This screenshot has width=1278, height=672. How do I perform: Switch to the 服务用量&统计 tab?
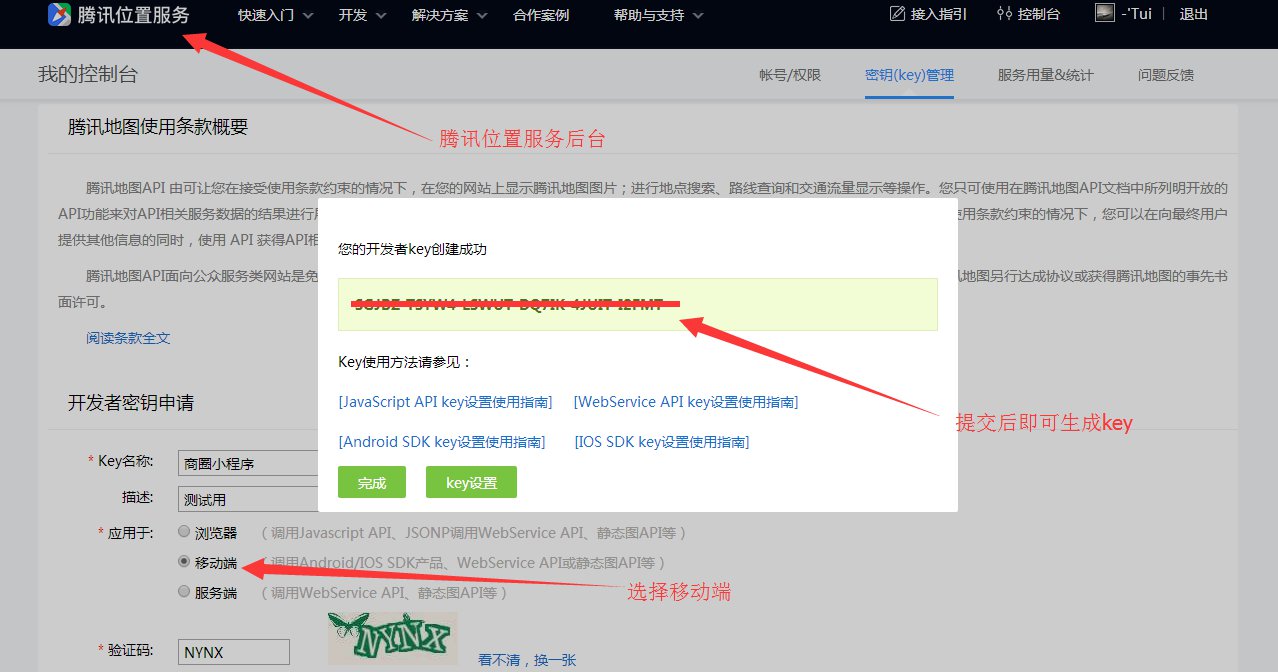click(1045, 75)
